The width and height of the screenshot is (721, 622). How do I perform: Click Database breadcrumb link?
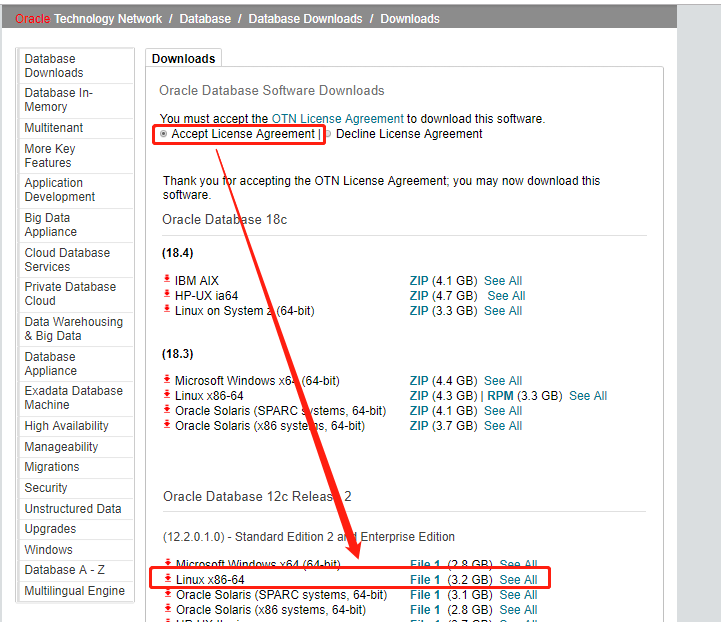(205, 19)
